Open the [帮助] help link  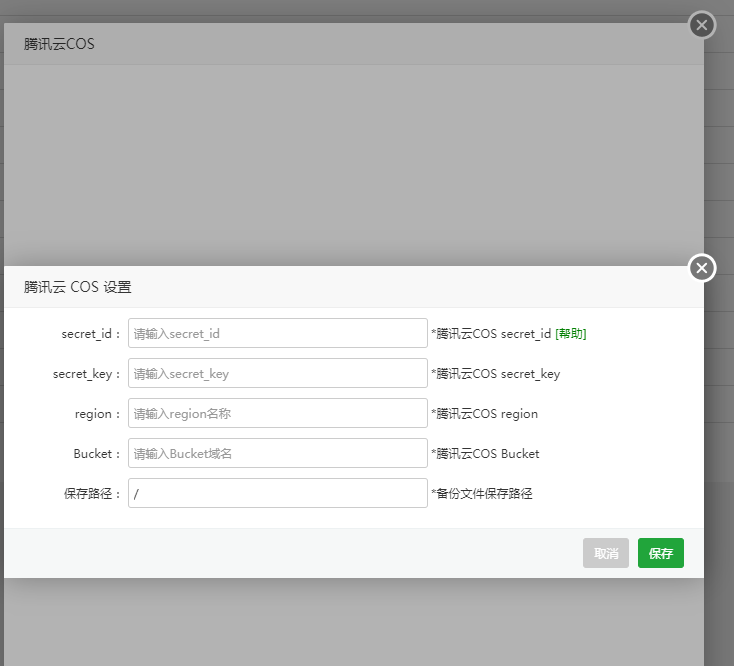point(571,334)
